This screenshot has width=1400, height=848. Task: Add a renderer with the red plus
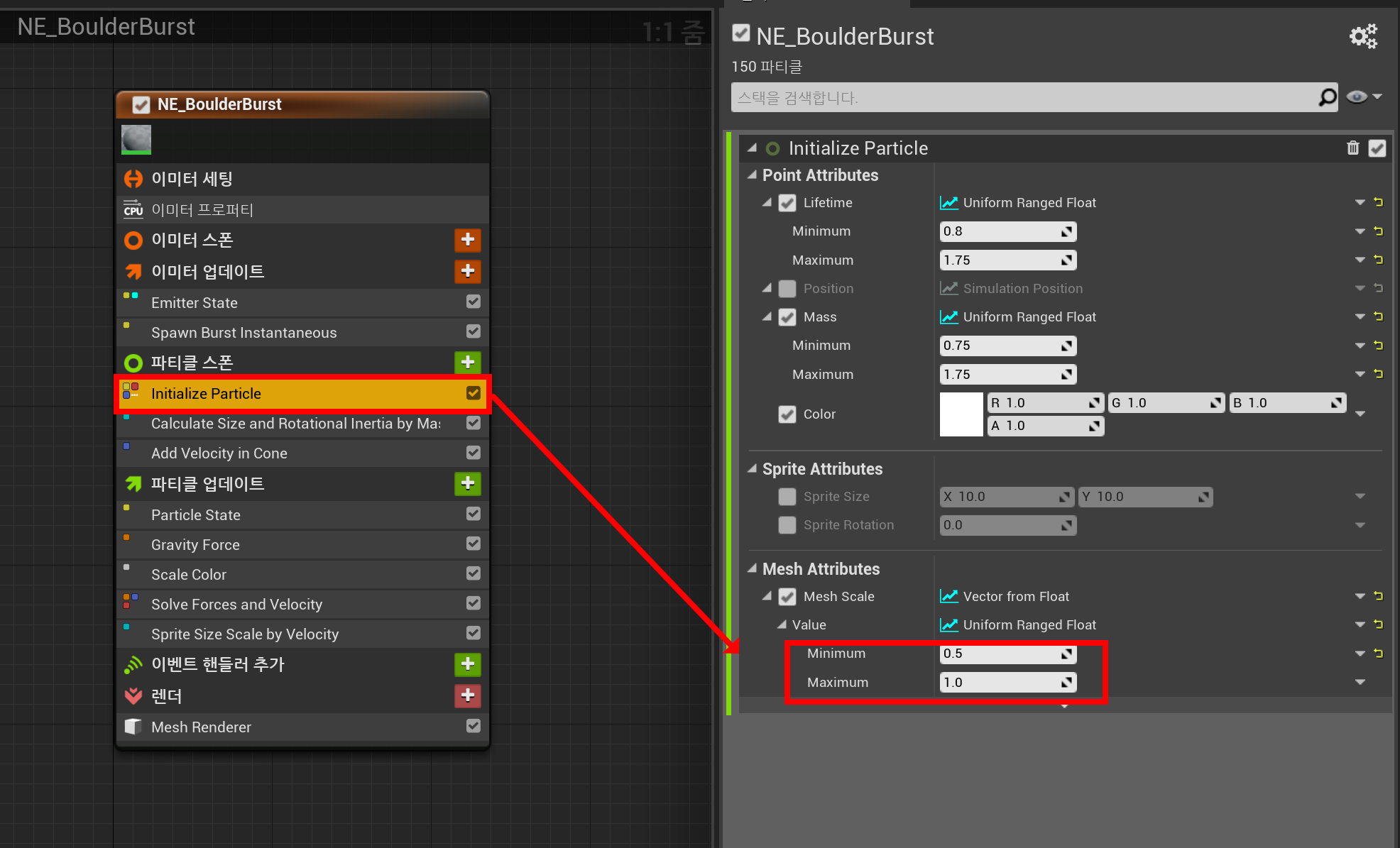pos(467,695)
